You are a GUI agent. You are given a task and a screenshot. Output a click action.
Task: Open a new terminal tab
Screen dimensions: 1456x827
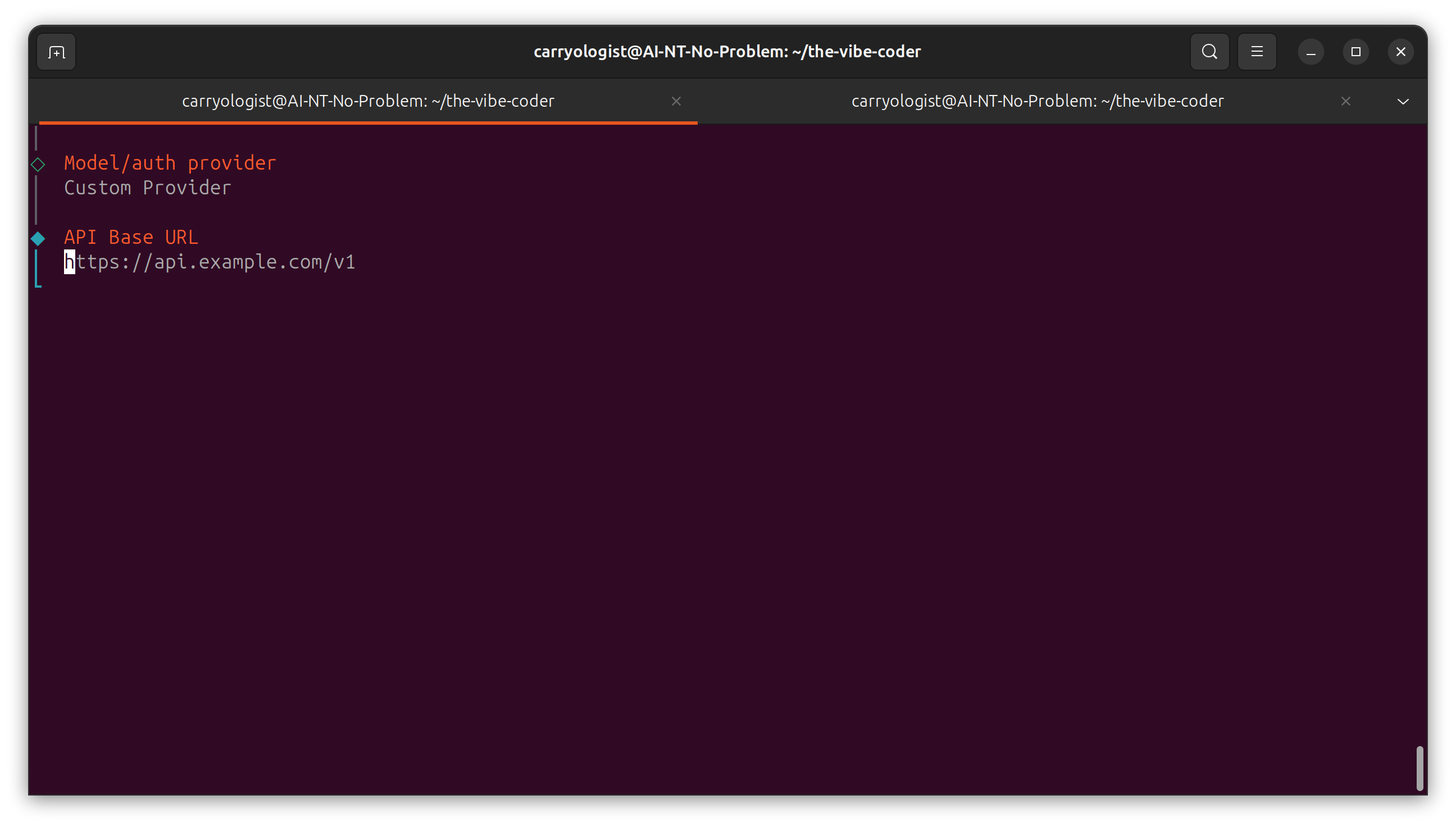(x=56, y=52)
